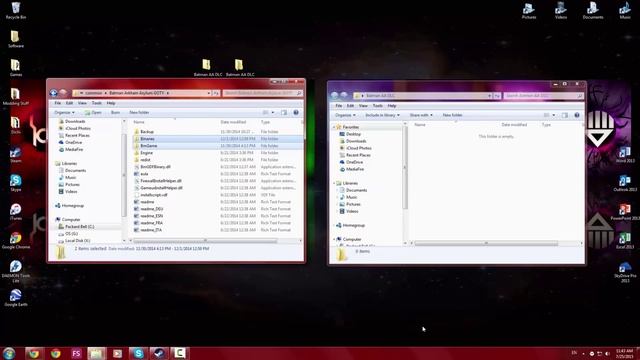Viewport: 640px width, 360px height.
Task: Launch Excel 2013 from the desktop
Action: pos(625,240)
